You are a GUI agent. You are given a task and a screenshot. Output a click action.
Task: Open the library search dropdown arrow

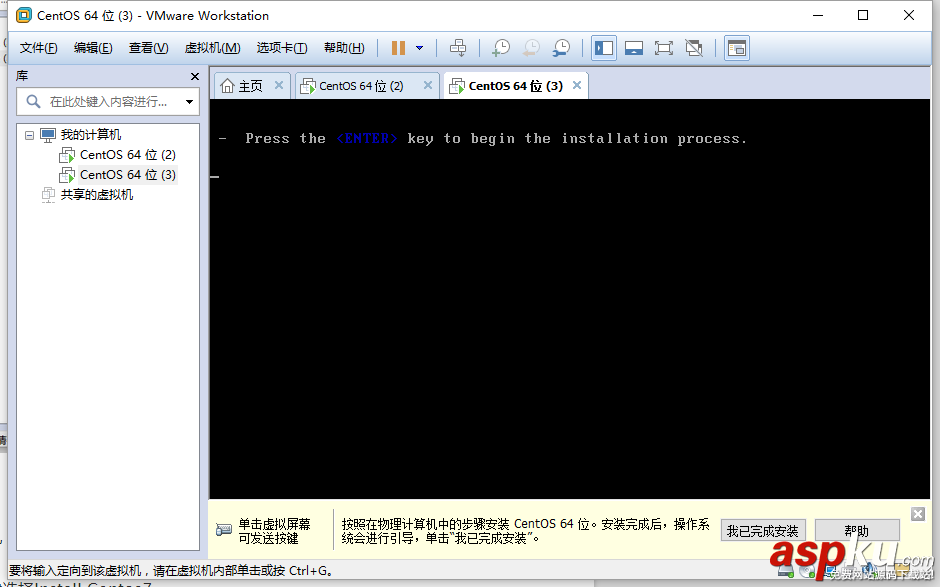point(189,101)
